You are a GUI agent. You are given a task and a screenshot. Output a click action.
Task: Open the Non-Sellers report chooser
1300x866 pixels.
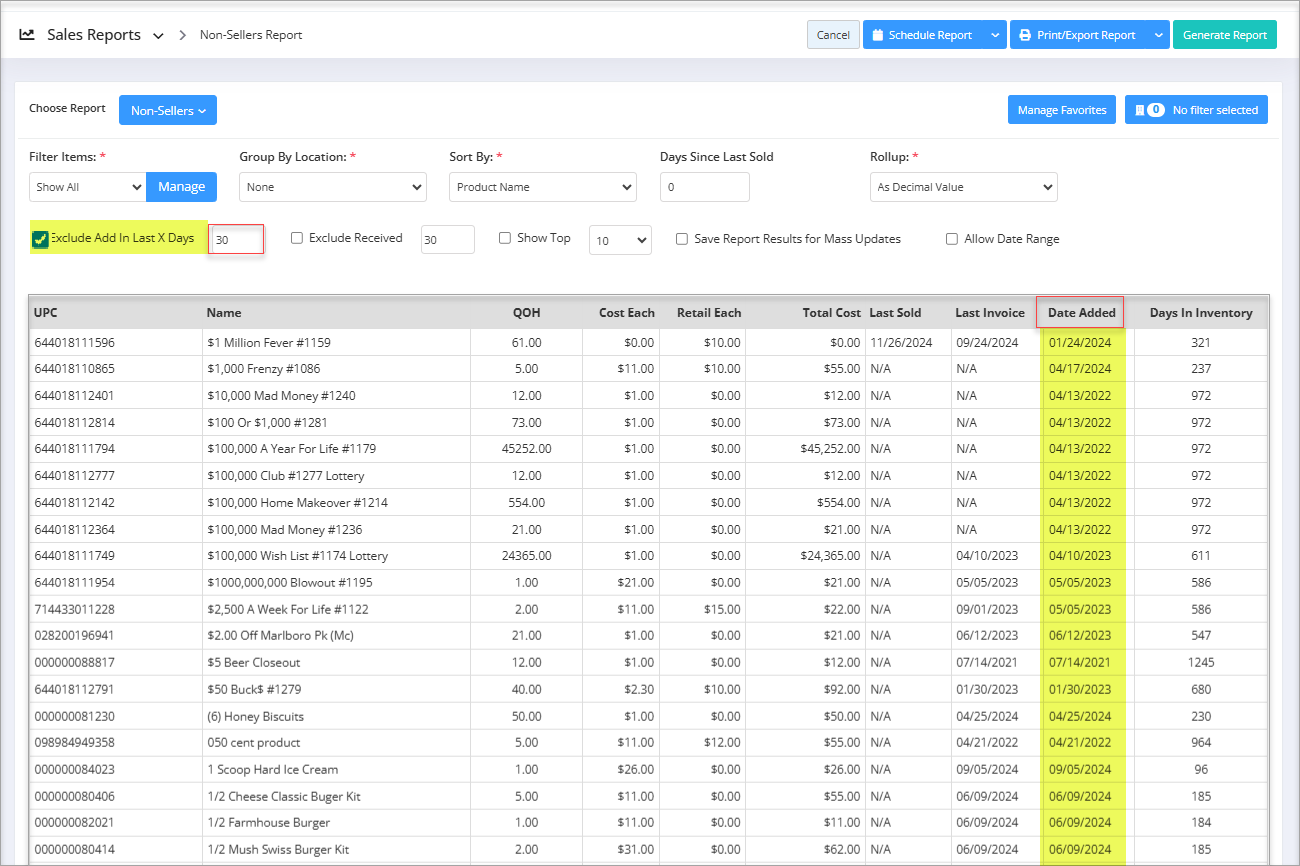point(167,110)
